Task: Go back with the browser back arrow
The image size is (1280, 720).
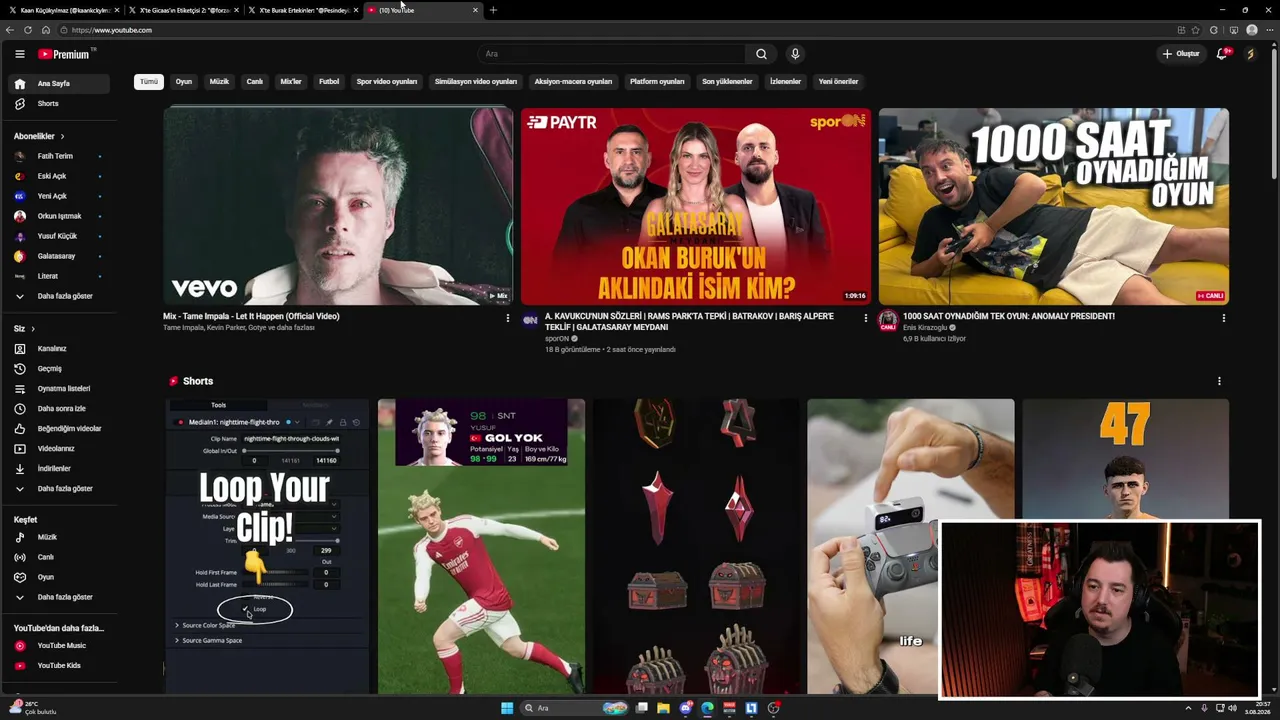Action: [x=10, y=30]
